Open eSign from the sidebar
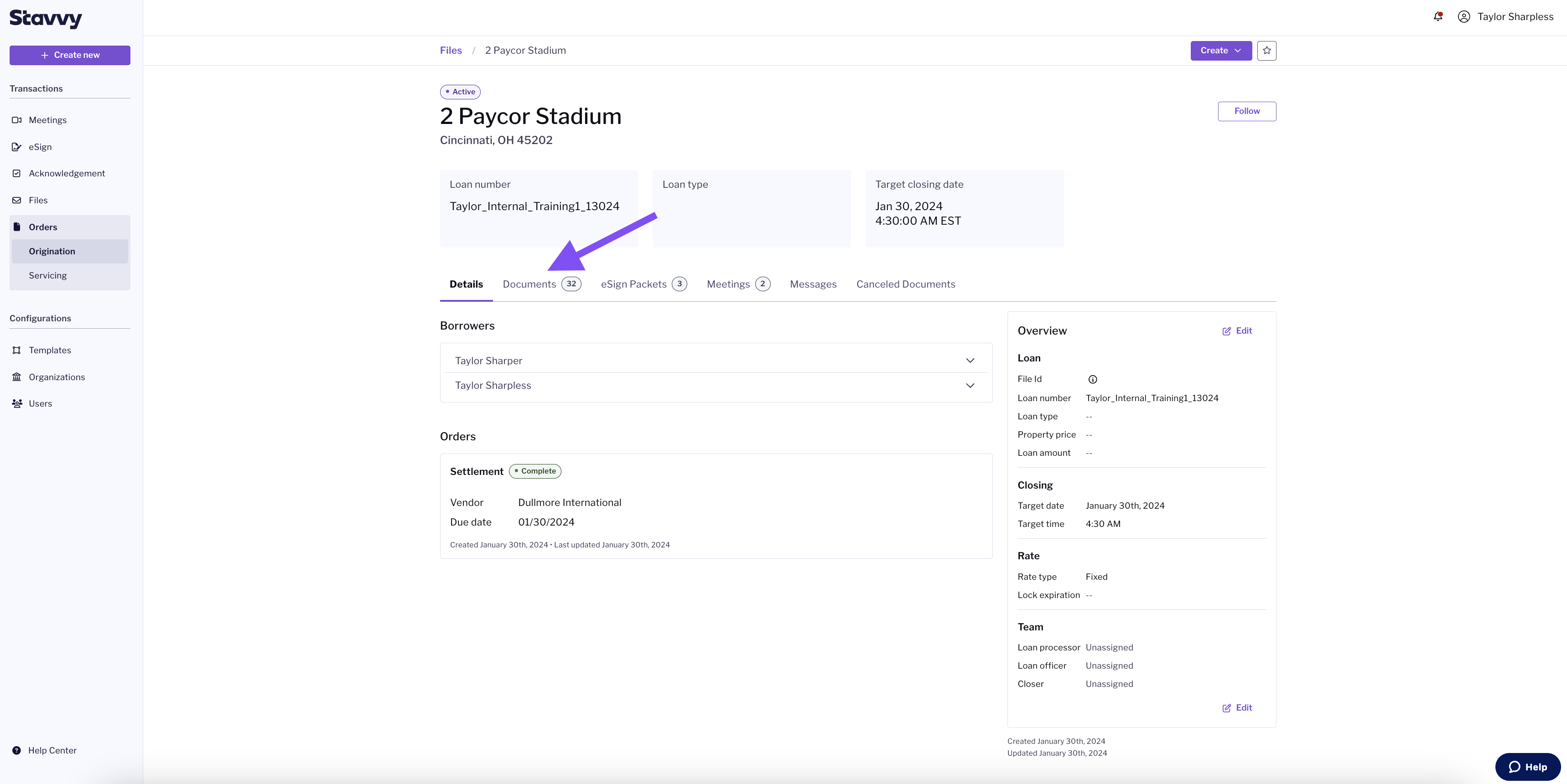 [x=16, y=147]
